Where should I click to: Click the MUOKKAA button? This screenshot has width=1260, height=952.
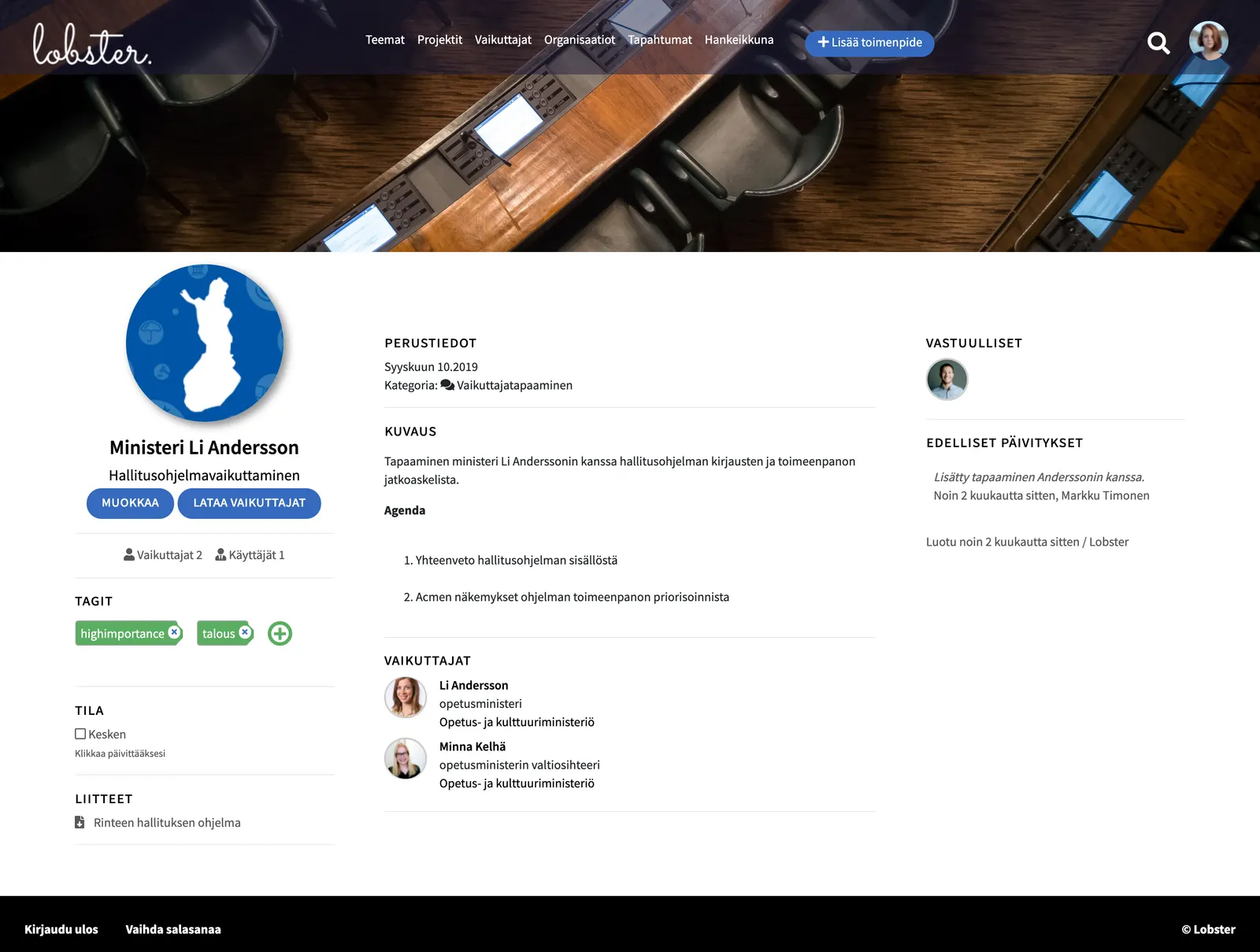130,503
